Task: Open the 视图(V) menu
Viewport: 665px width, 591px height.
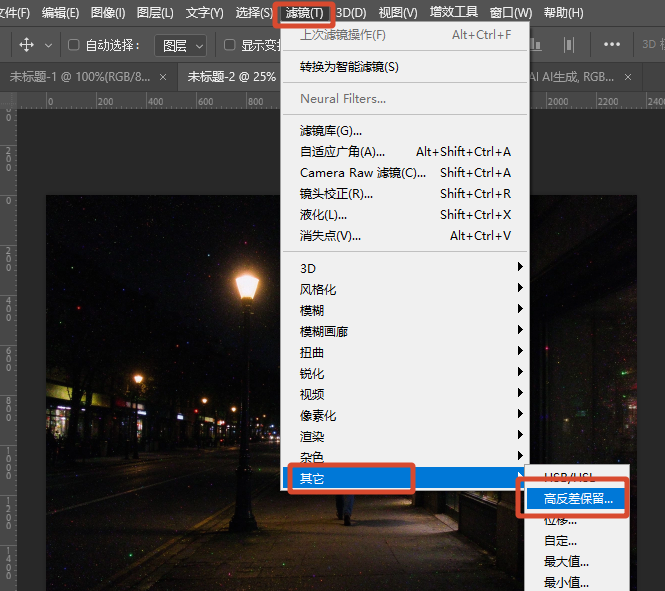Action: pyautogui.click(x=398, y=13)
